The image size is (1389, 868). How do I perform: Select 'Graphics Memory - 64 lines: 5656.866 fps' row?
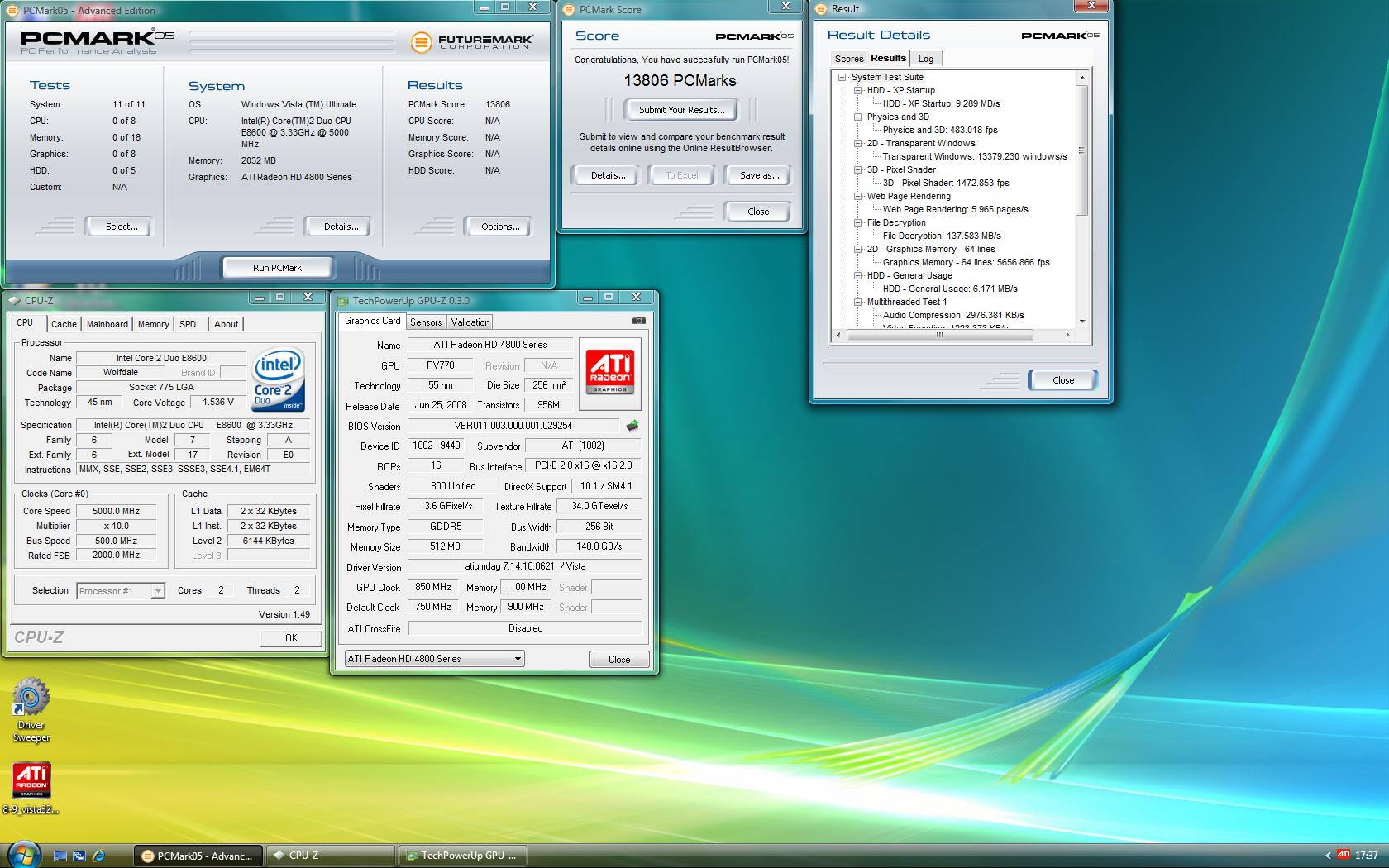pyautogui.click(x=966, y=262)
